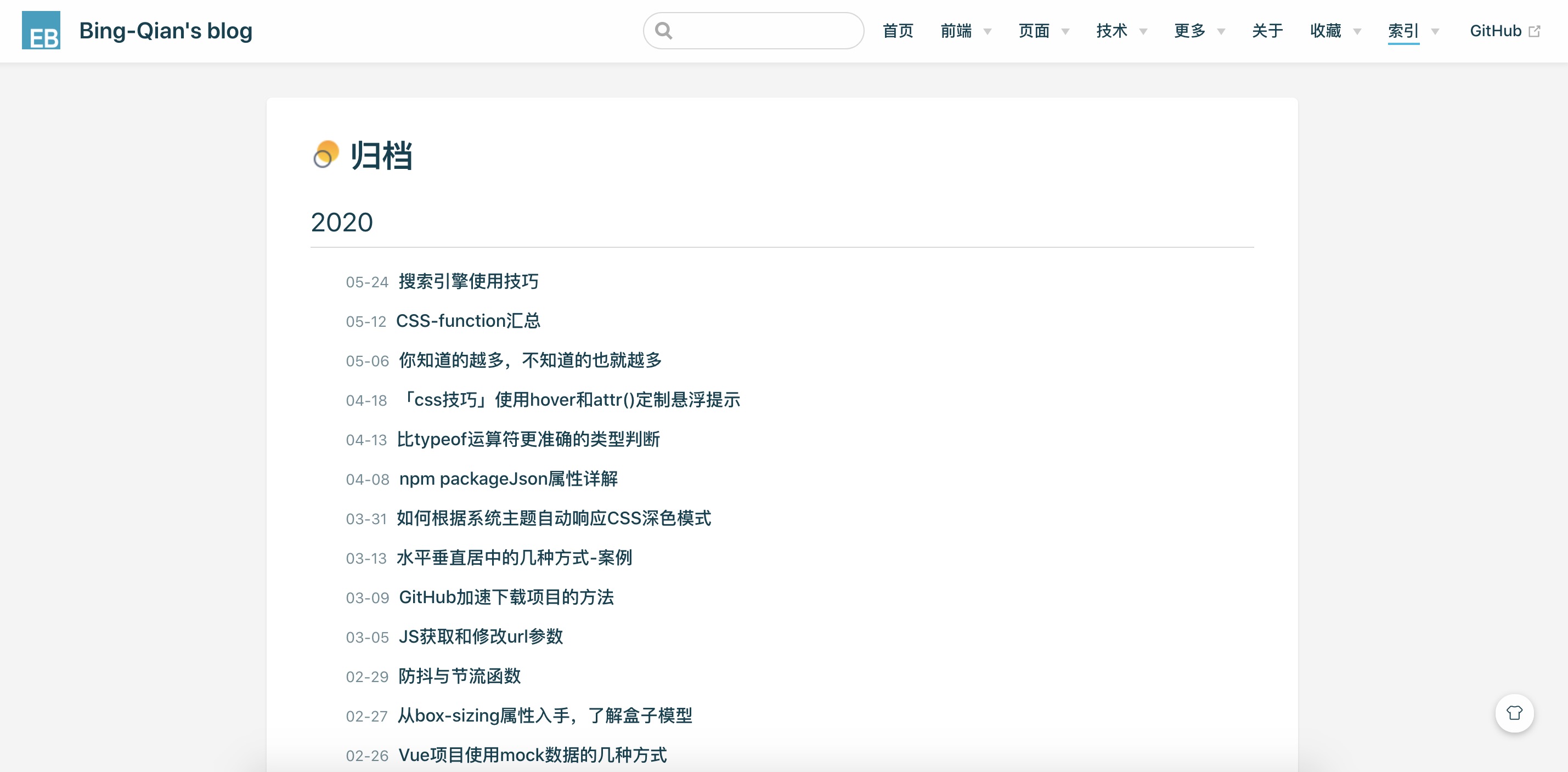This screenshot has height=772, width=1568.
Task: Click the archive heading bubble icon
Action: pyautogui.click(x=326, y=155)
